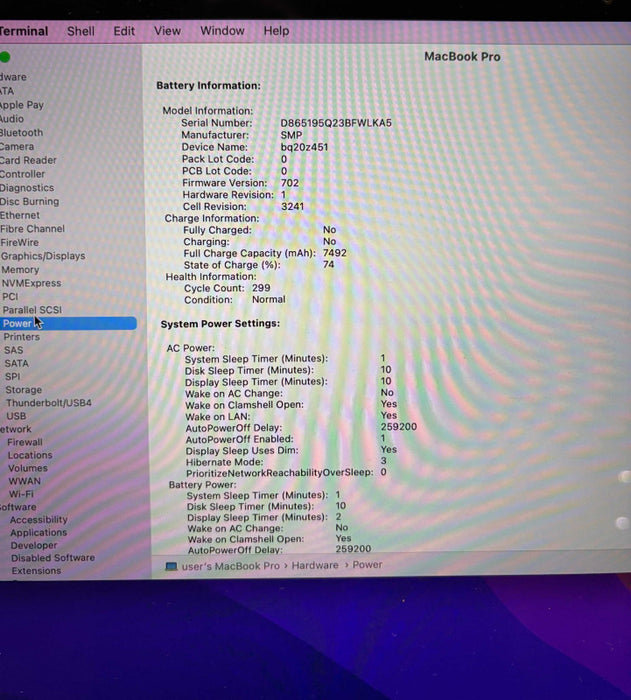This screenshot has height=700, width=631.
Task: Click Full Charge Capacity value 7492
Action: 334,253
